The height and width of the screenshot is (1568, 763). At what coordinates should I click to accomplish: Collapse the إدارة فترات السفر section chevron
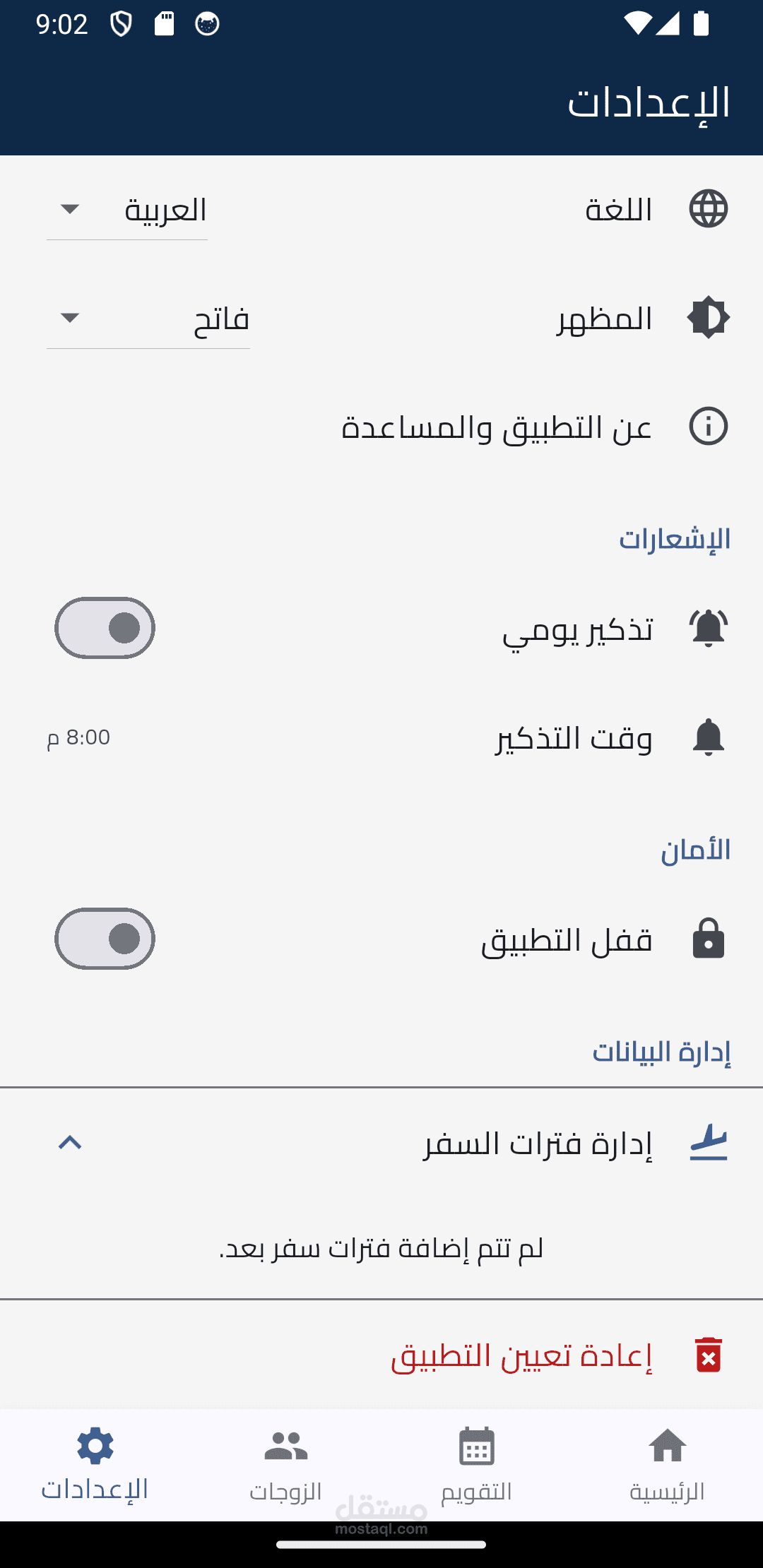(70, 1143)
